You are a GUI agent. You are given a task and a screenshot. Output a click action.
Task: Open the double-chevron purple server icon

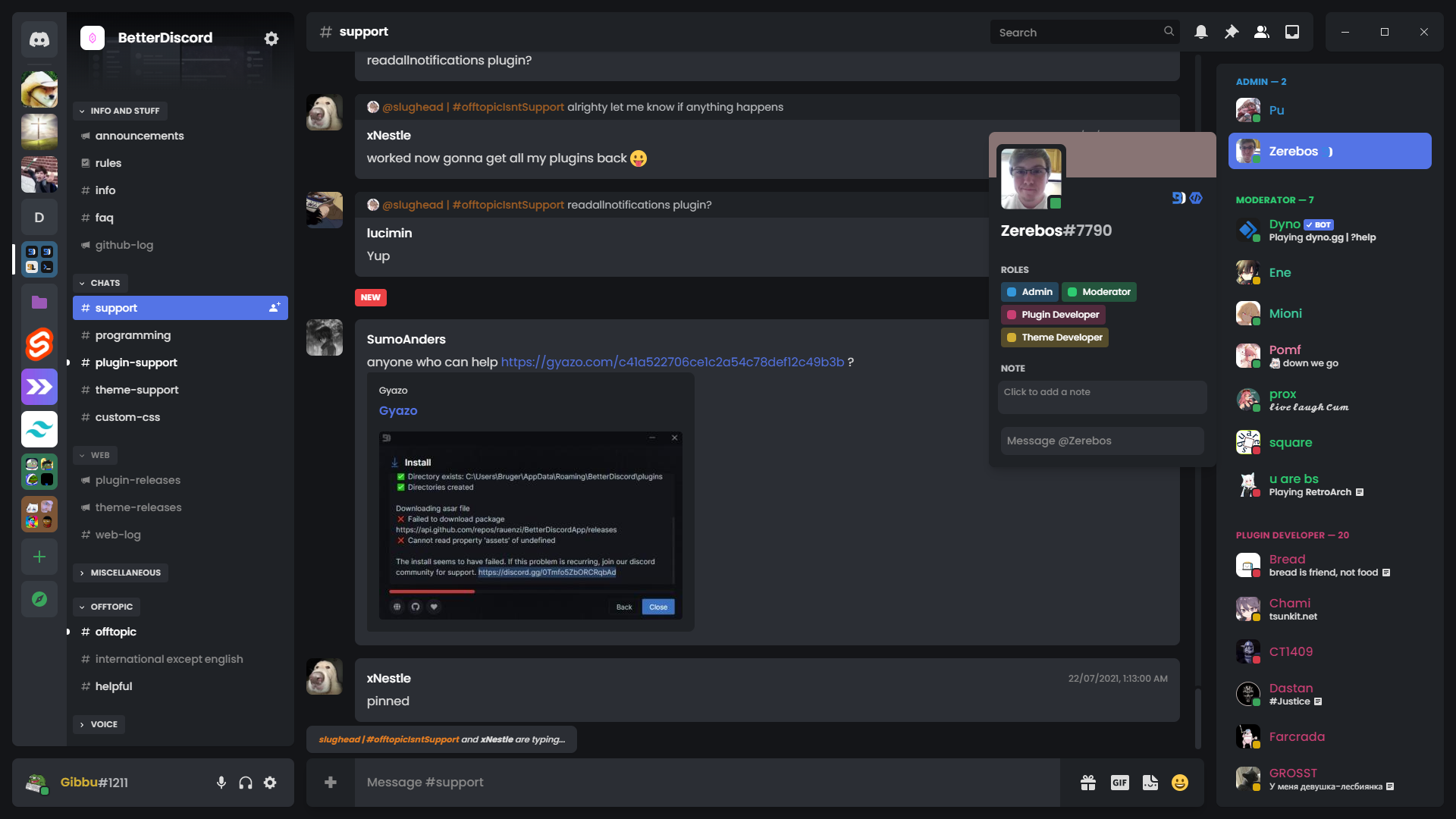[39, 387]
